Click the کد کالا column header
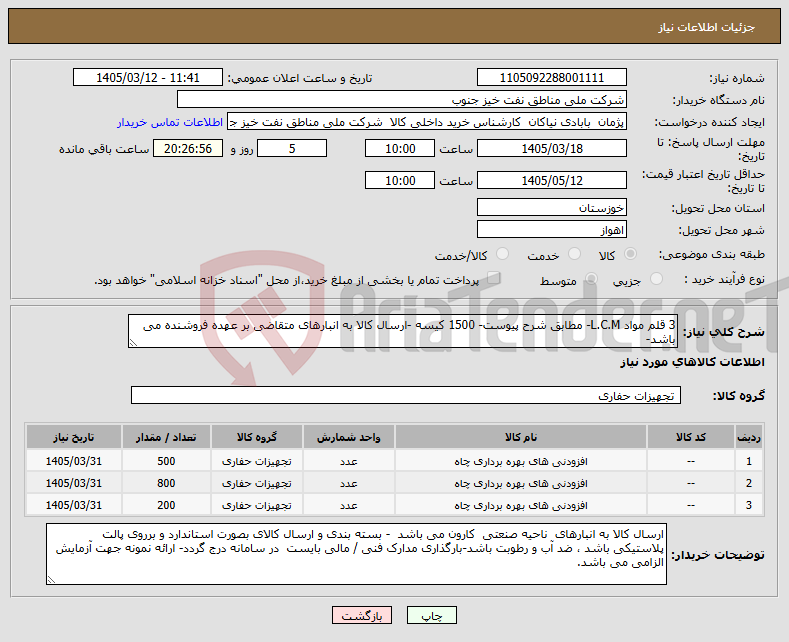This screenshot has height=642, width=789. (691, 437)
